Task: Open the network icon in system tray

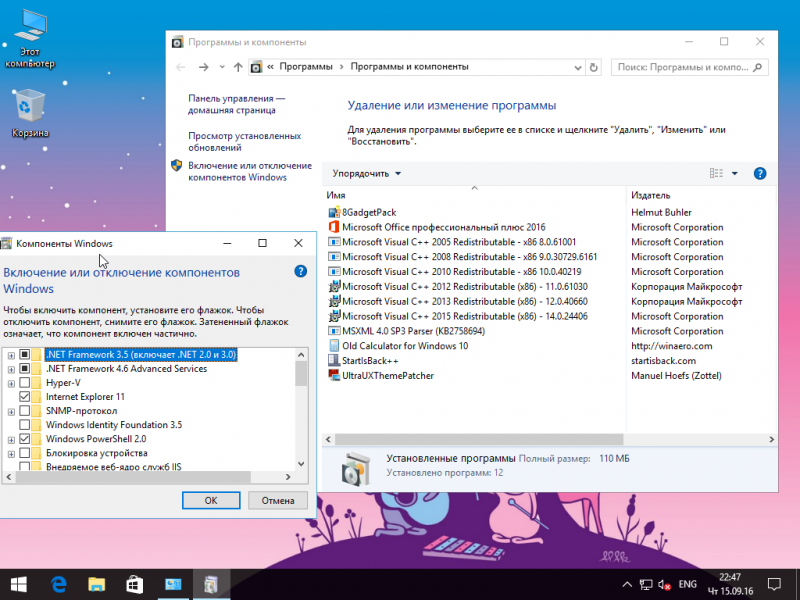Action: coord(646,585)
